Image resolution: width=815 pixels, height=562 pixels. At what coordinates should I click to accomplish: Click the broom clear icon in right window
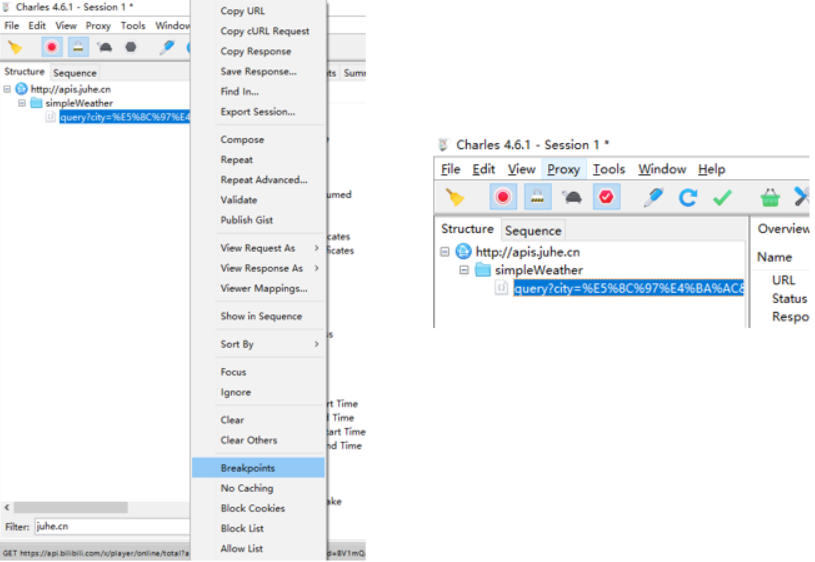(x=455, y=197)
